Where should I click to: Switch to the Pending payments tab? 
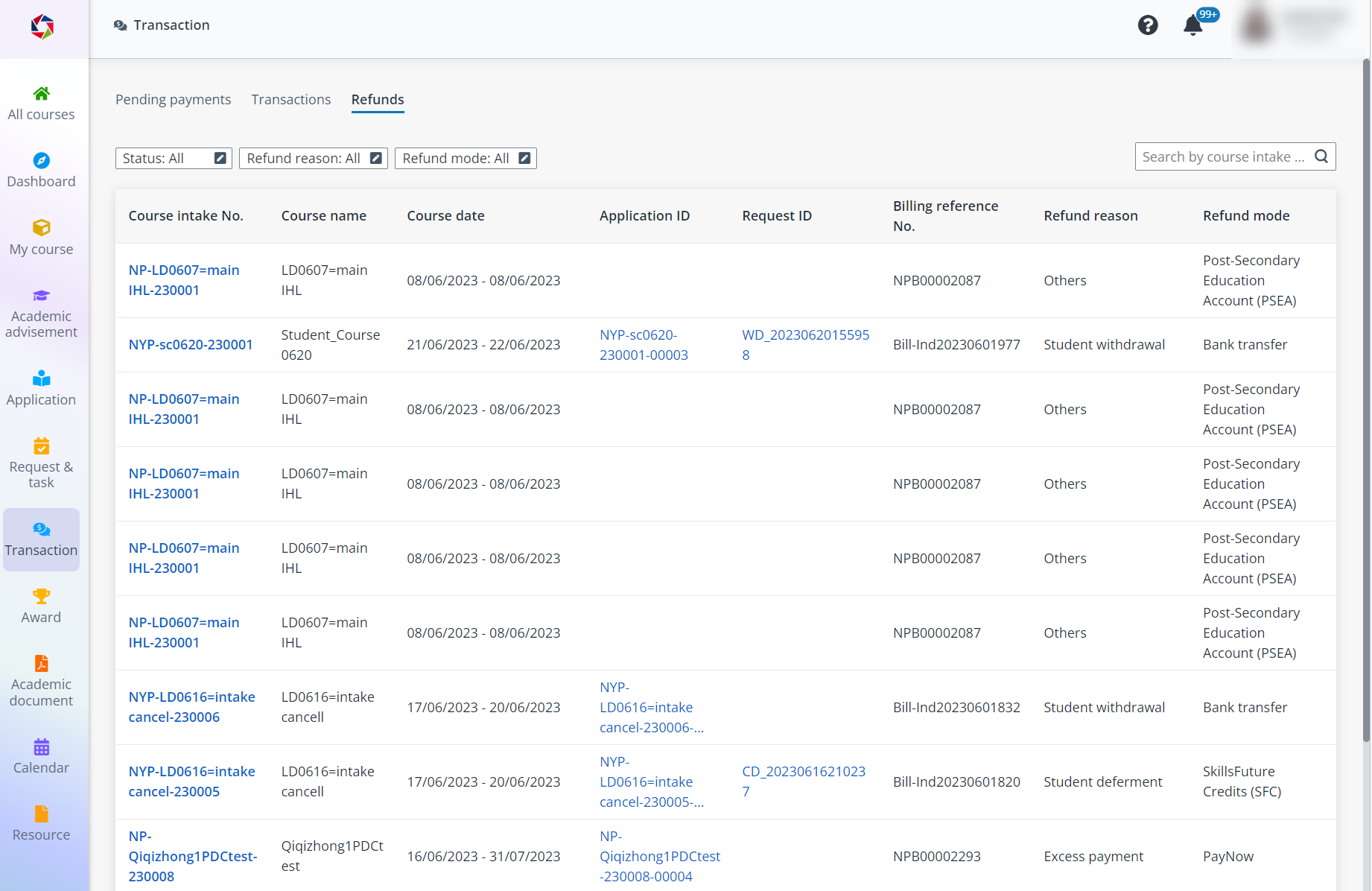173,100
